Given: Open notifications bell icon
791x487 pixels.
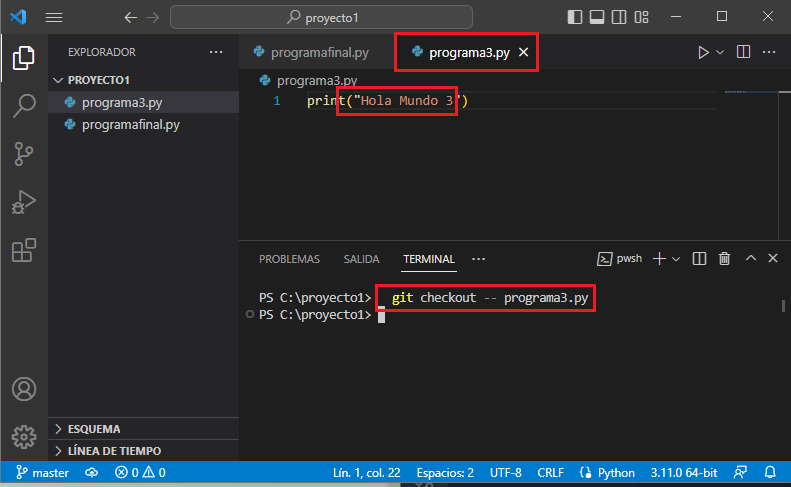Looking at the screenshot, I should pos(770,473).
